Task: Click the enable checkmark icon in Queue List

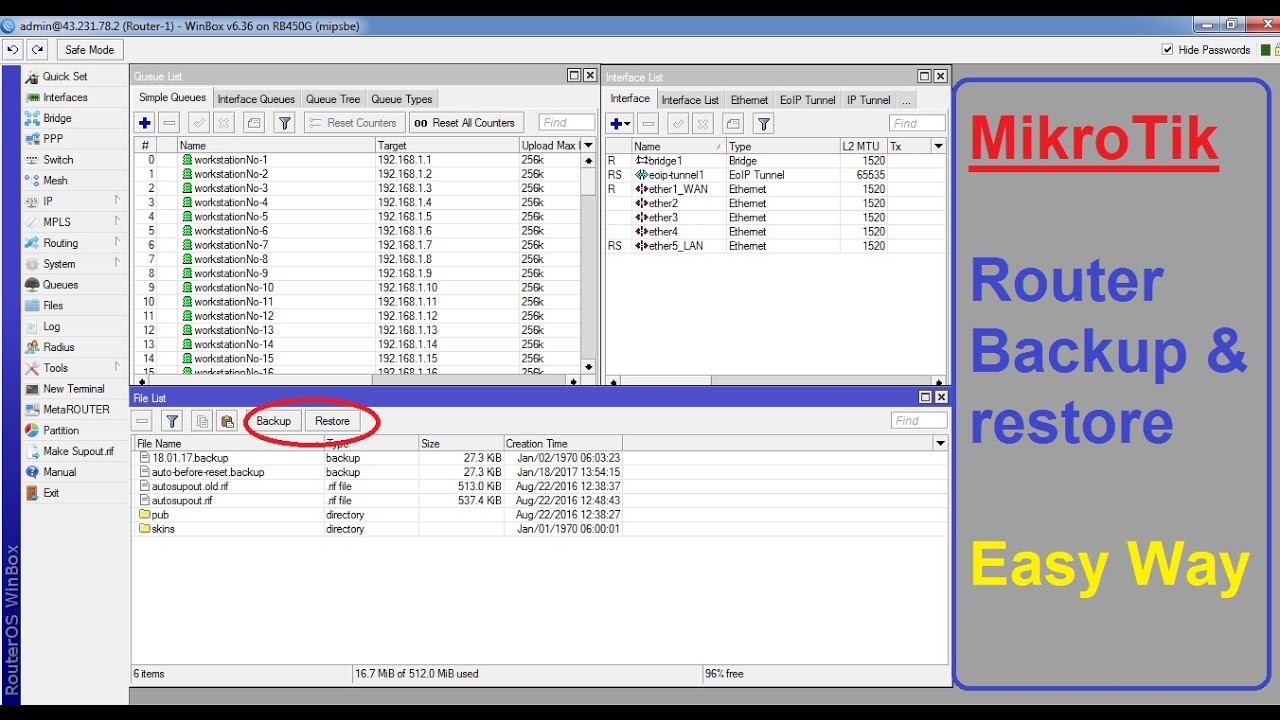Action: pyautogui.click(x=199, y=123)
